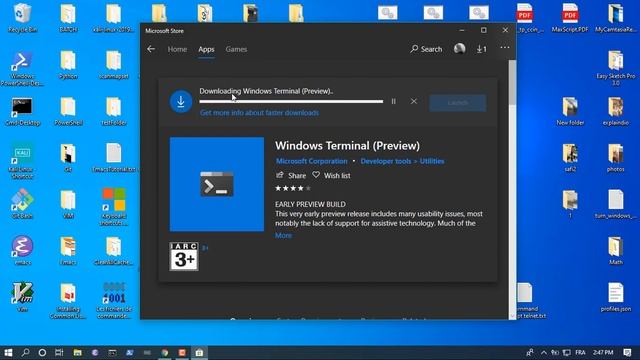Select the Cmd-Desktop shortcut icon

[x=22, y=111]
